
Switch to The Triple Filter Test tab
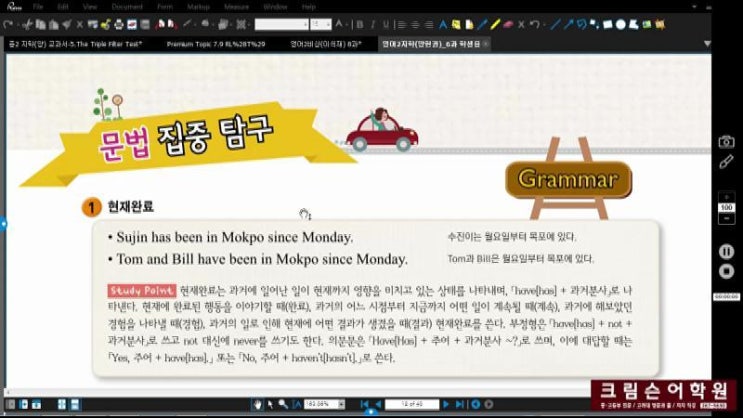75,44
